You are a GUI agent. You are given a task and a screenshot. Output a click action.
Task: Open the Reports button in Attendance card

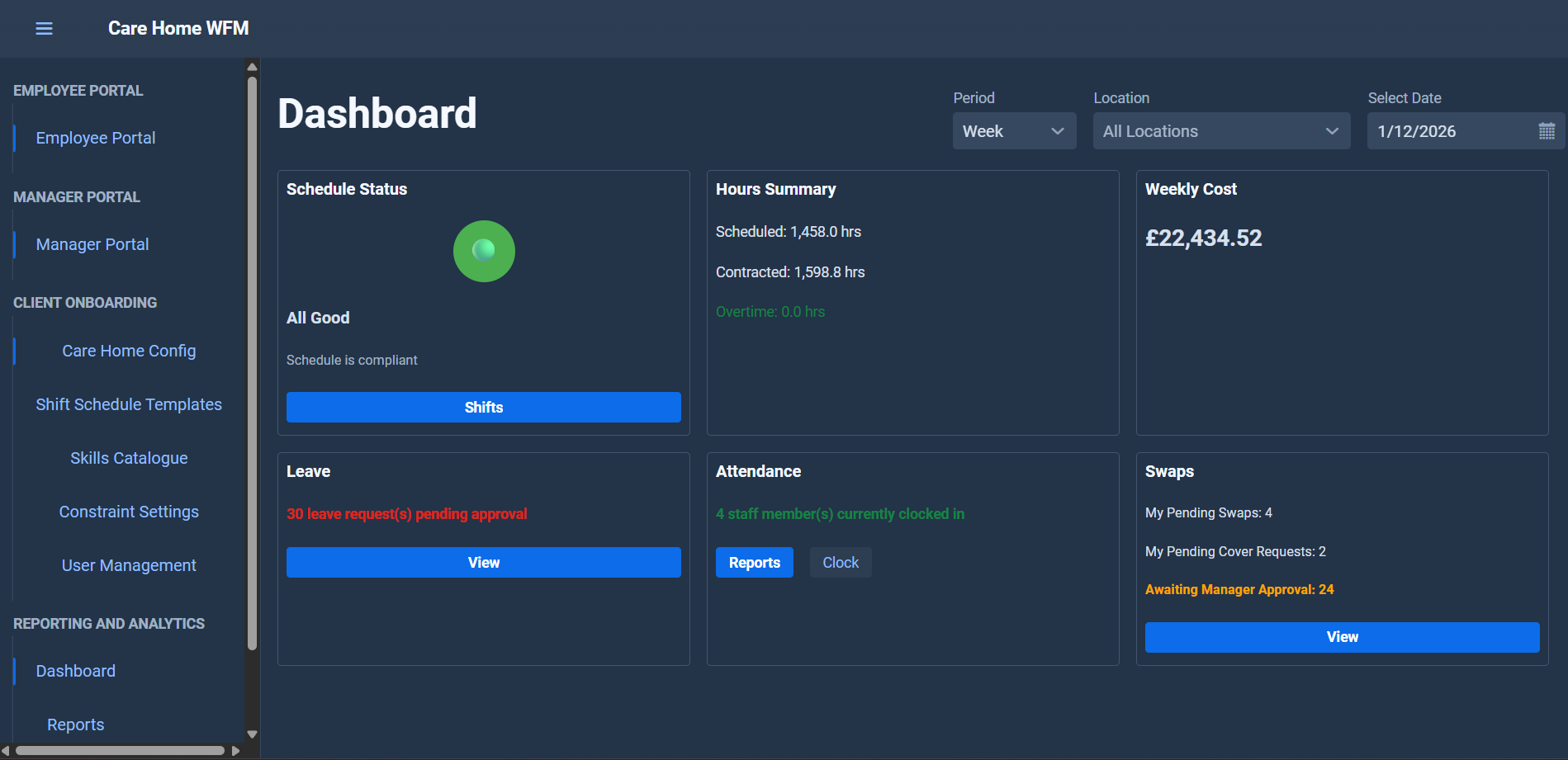click(x=754, y=562)
